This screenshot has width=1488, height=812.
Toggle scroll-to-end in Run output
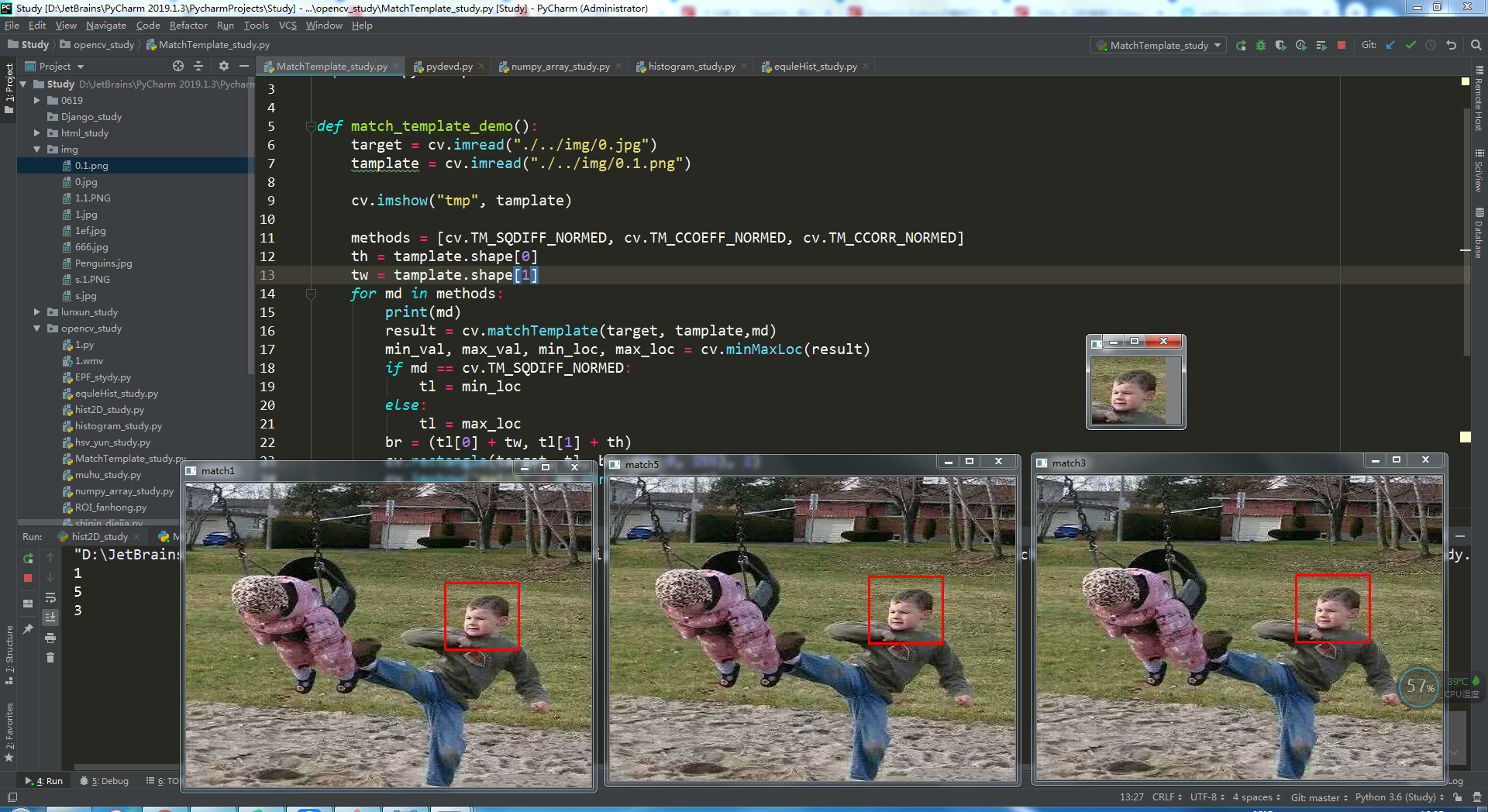50,618
